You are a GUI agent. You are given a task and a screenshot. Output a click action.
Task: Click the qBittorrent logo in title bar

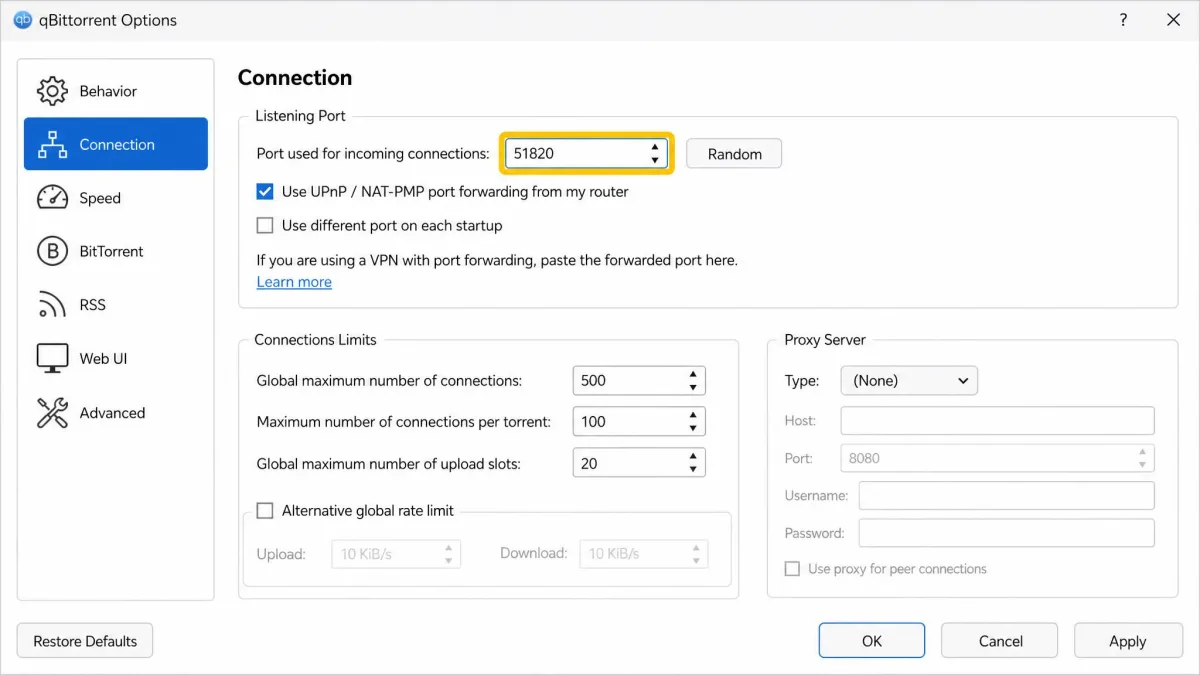[22, 20]
